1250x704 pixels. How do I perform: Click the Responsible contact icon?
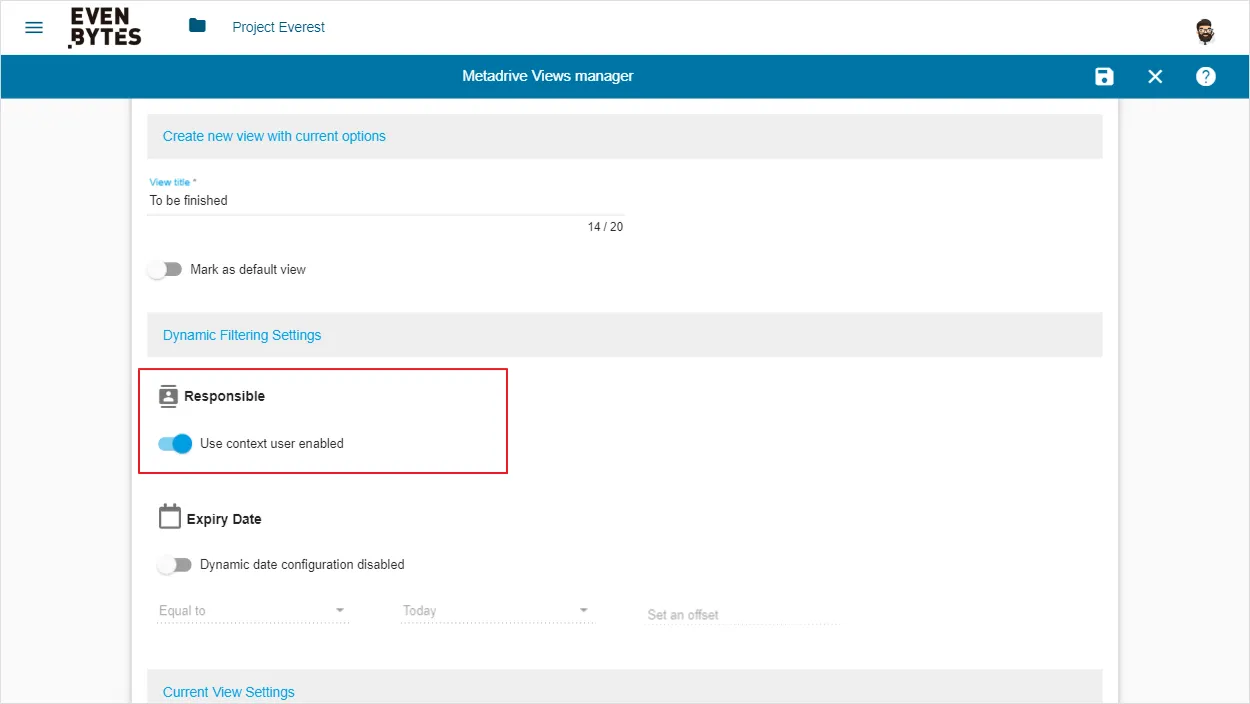pos(168,396)
